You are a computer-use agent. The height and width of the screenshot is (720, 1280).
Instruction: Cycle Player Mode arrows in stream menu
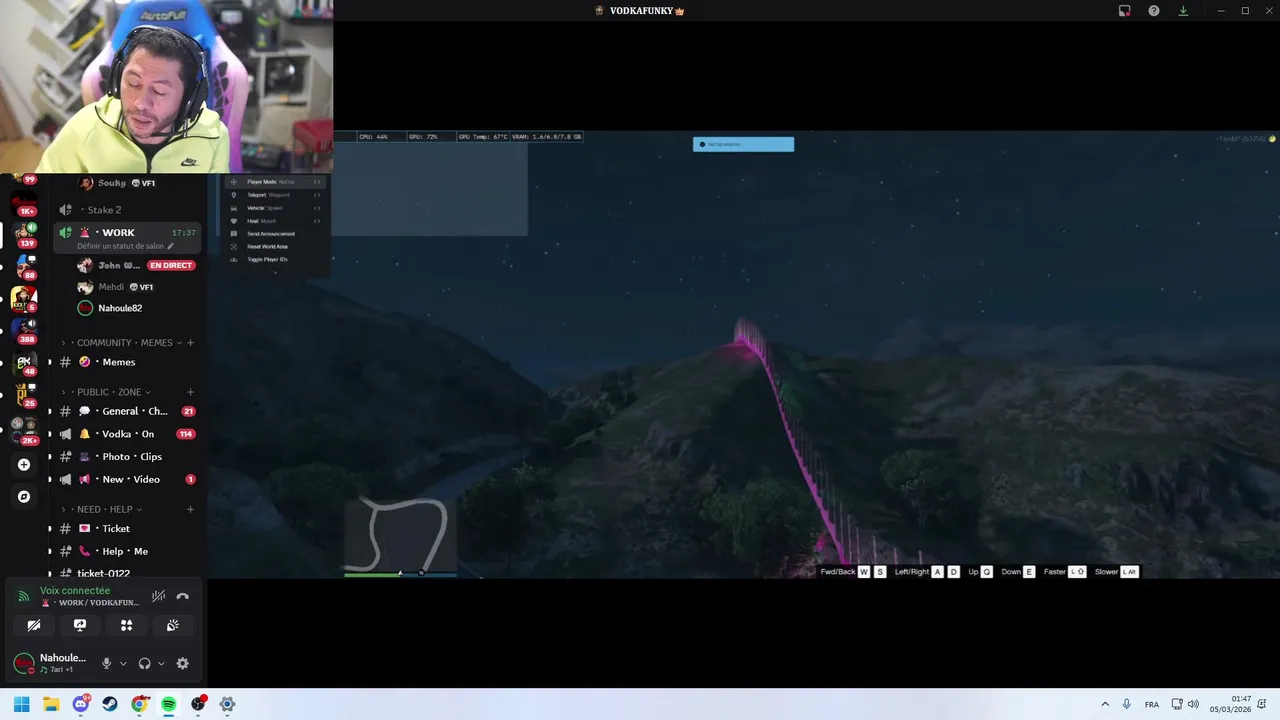tap(317, 182)
